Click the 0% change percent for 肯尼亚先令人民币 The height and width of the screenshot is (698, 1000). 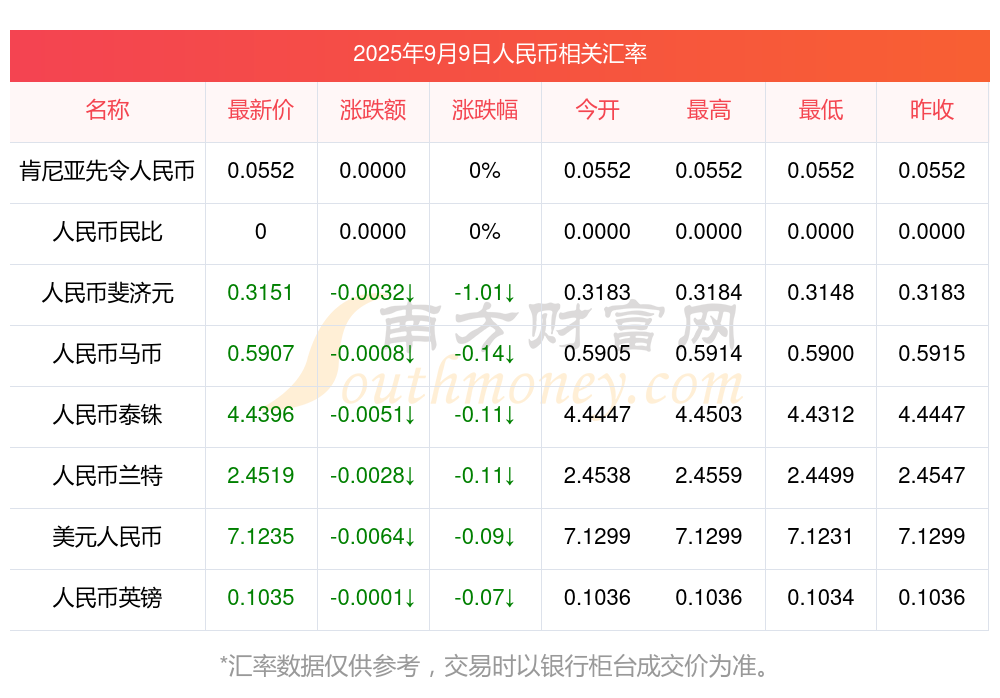[485, 170]
